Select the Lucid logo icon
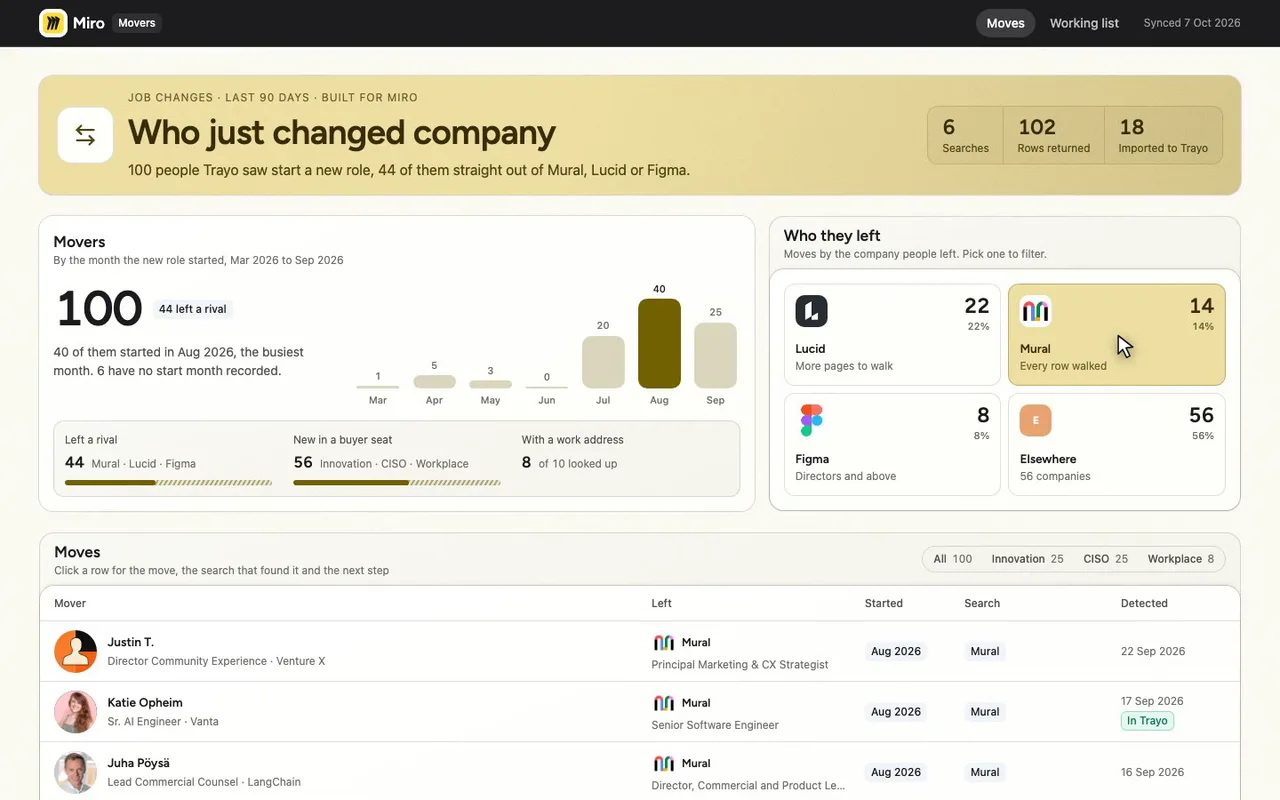This screenshot has height=800, width=1280. click(811, 311)
